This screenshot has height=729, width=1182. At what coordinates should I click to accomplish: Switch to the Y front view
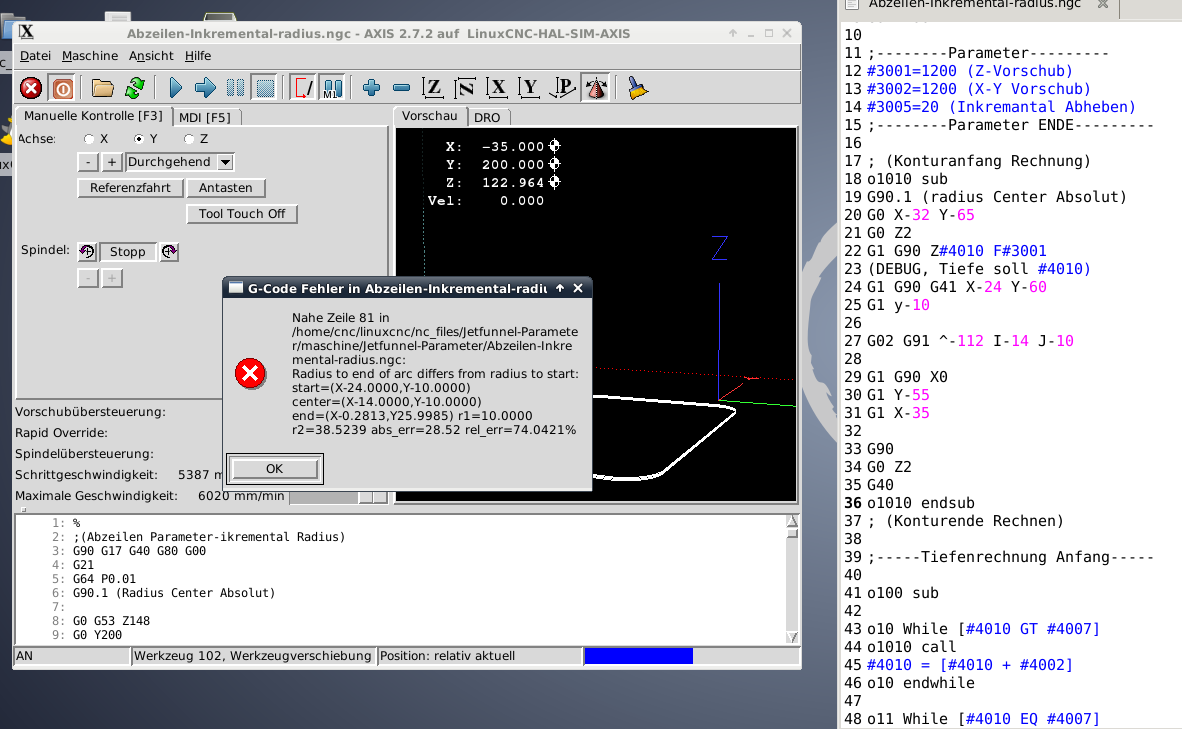point(530,88)
